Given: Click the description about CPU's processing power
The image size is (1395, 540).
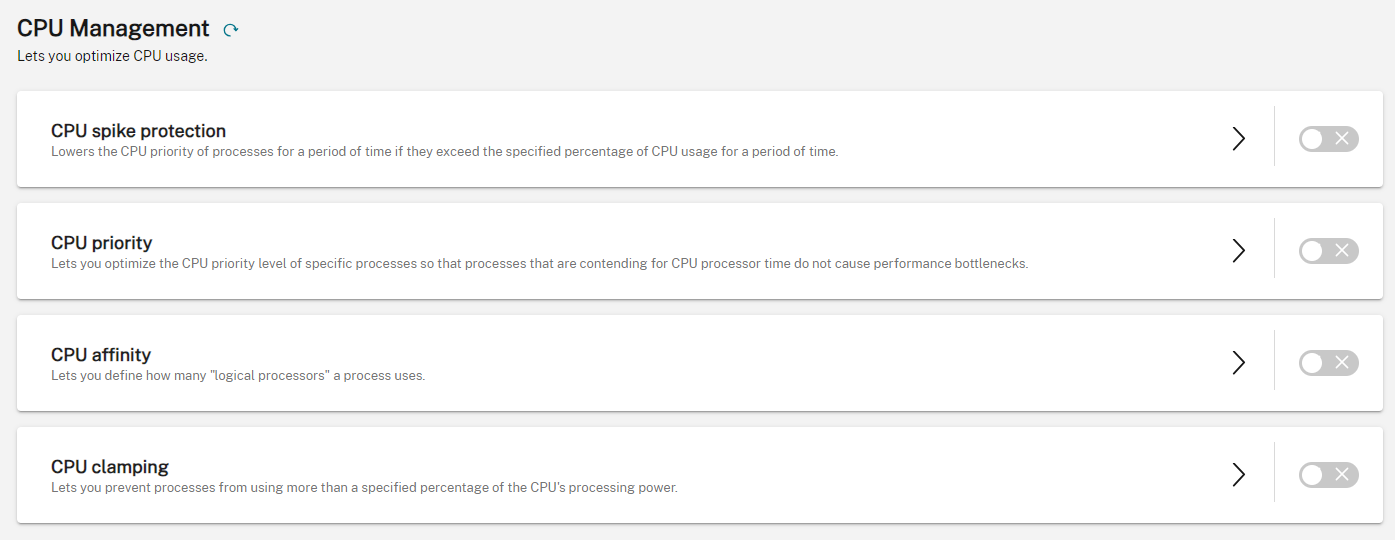Looking at the screenshot, I should pyautogui.click(x=364, y=488).
